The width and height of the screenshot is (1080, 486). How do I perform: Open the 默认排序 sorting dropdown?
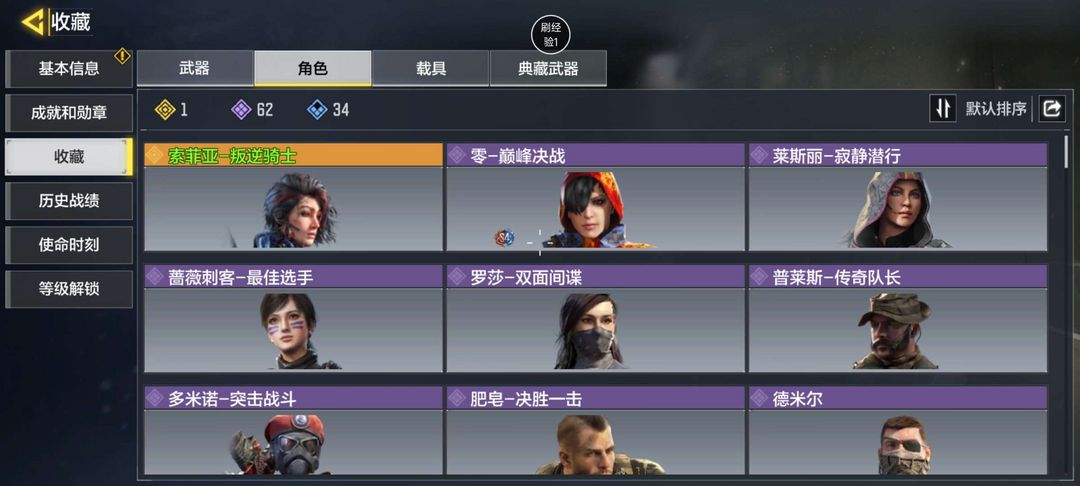point(996,109)
